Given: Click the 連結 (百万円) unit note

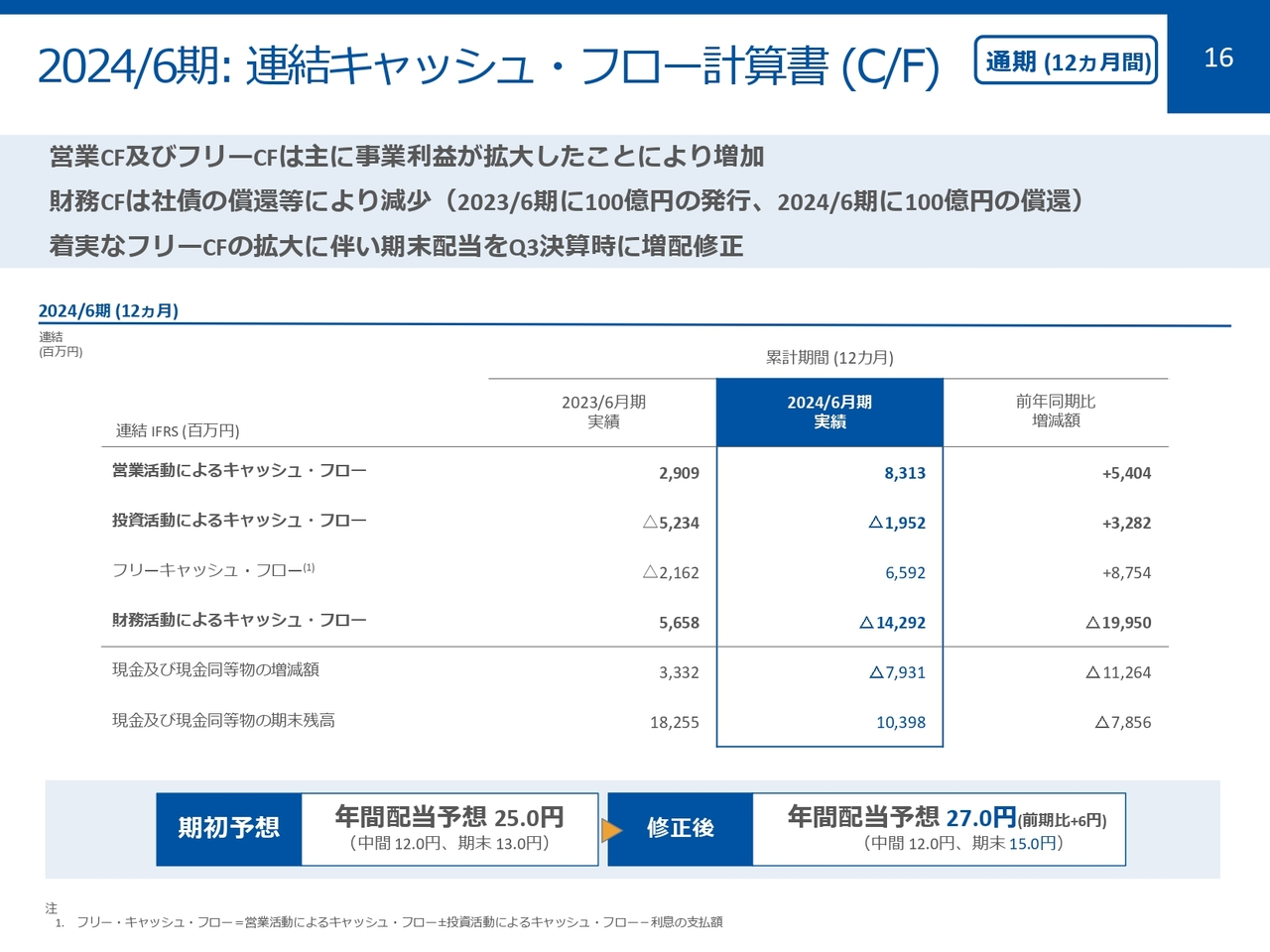Looking at the screenshot, I should coord(61,345).
